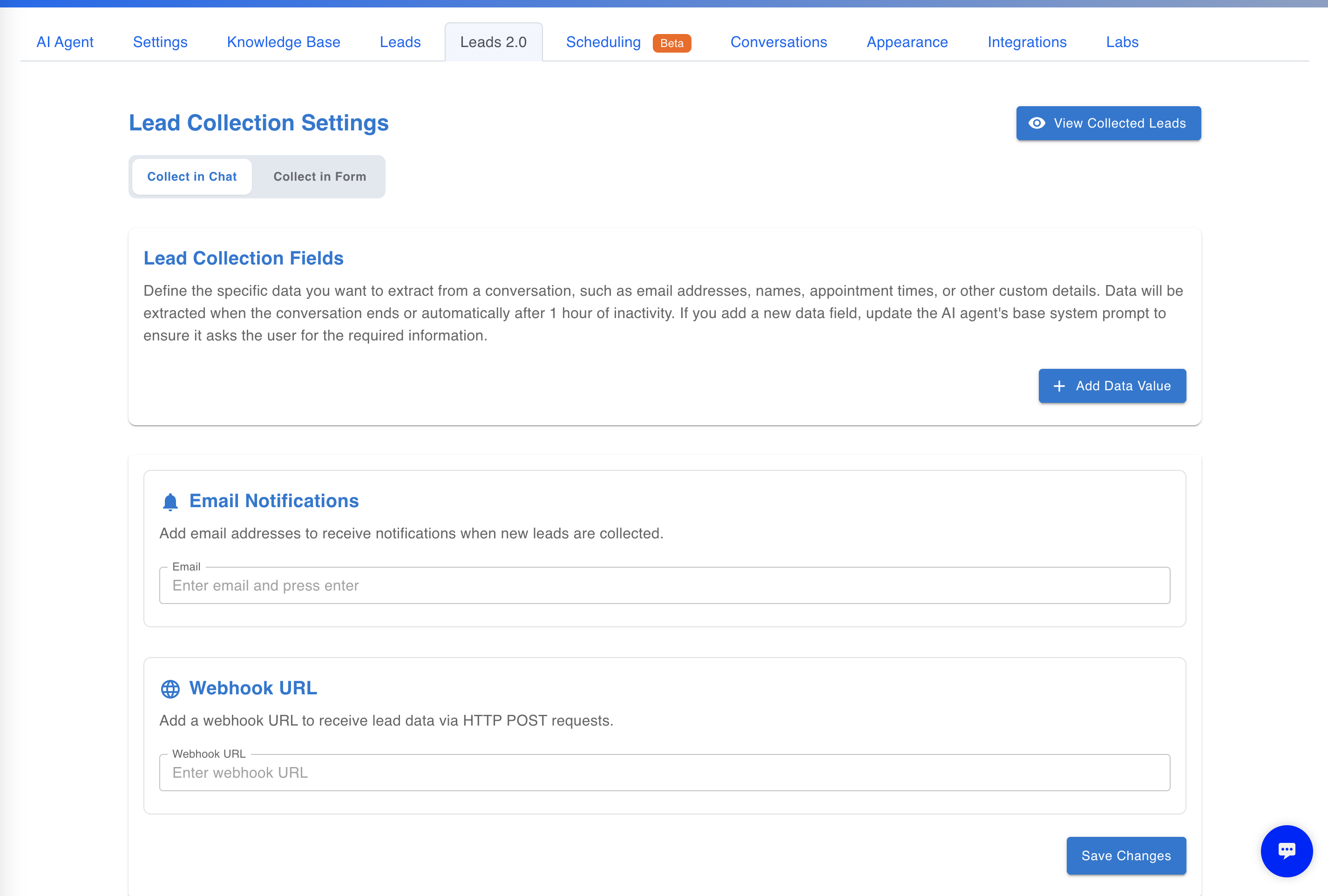Go to the Leads tab
The height and width of the screenshot is (896, 1328).
(400, 42)
